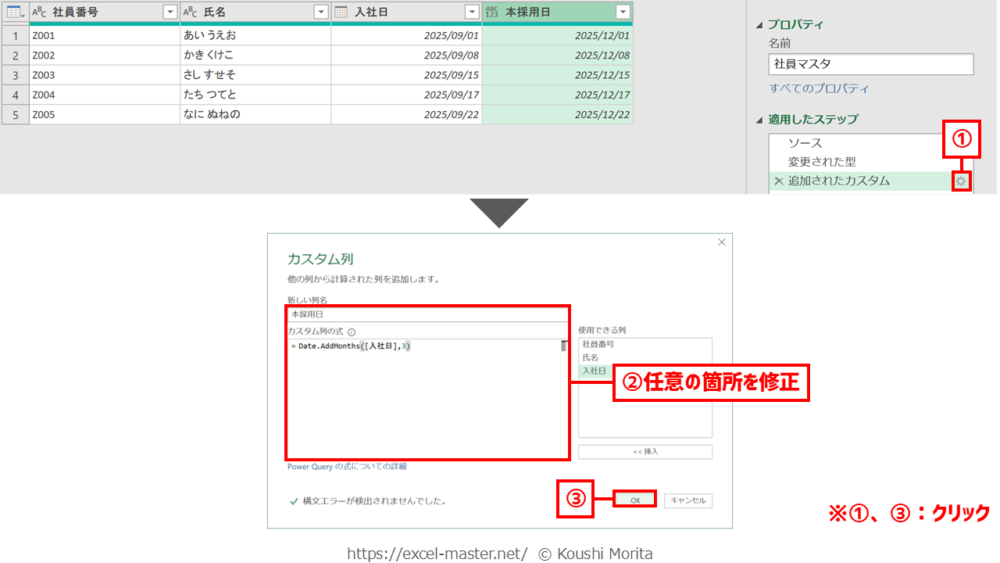Click the table icon in grid corner
1000x563 pixels.
click(13, 12)
